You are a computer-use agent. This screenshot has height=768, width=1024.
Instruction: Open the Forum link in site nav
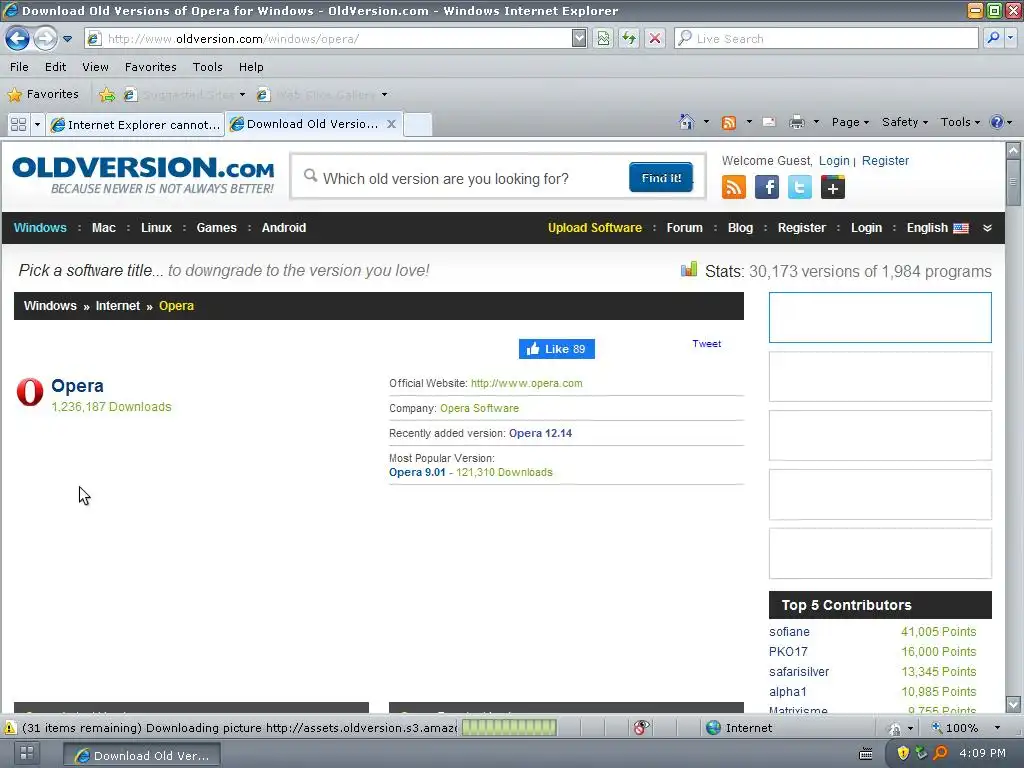point(684,228)
